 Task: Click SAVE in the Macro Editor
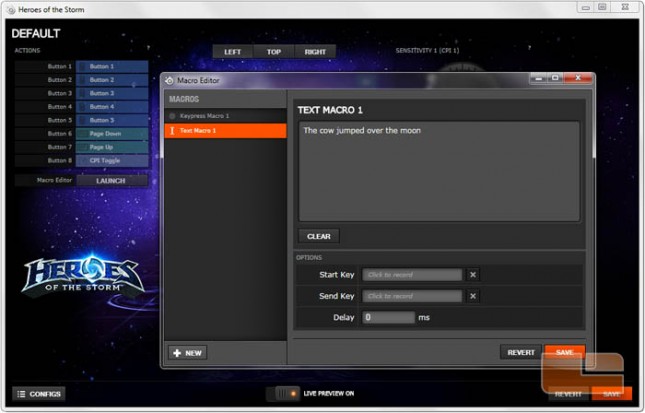pyautogui.click(x=565, y=353)
